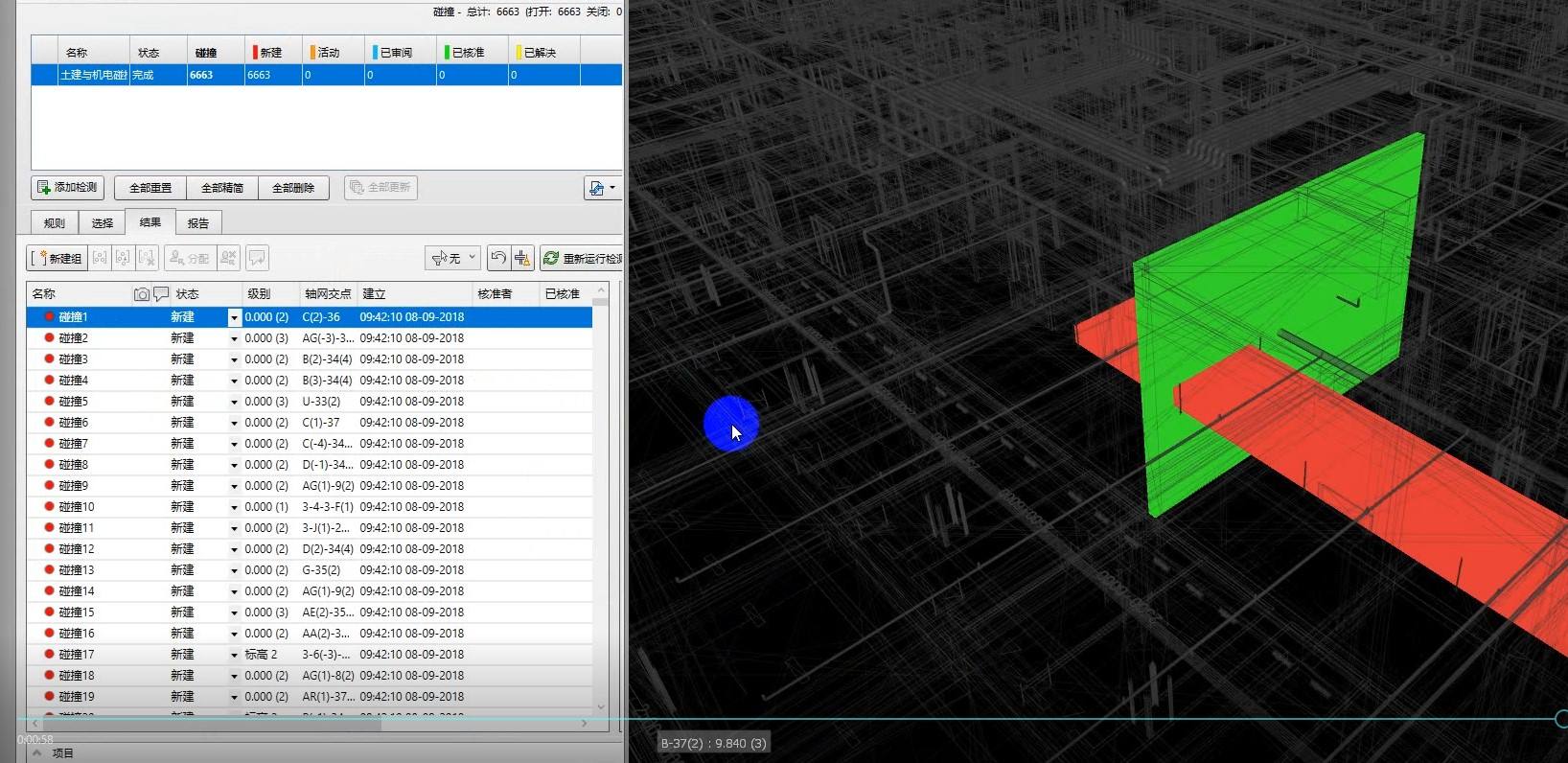Expand the 项目 panel at bottom
Image resolution: width=1568 pixels, height=763 pixels.
[36, 753]
